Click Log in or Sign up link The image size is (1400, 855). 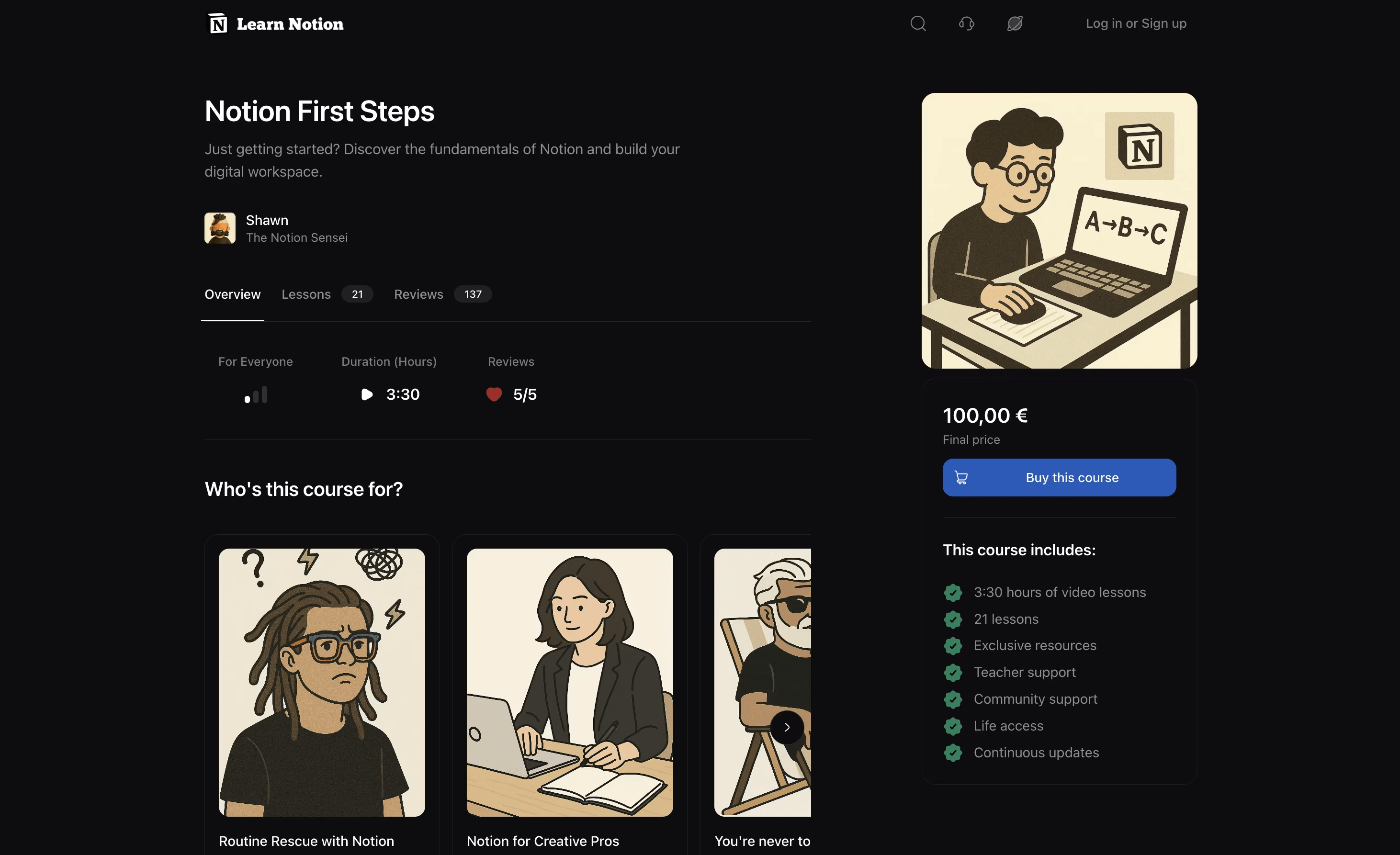1136,23
